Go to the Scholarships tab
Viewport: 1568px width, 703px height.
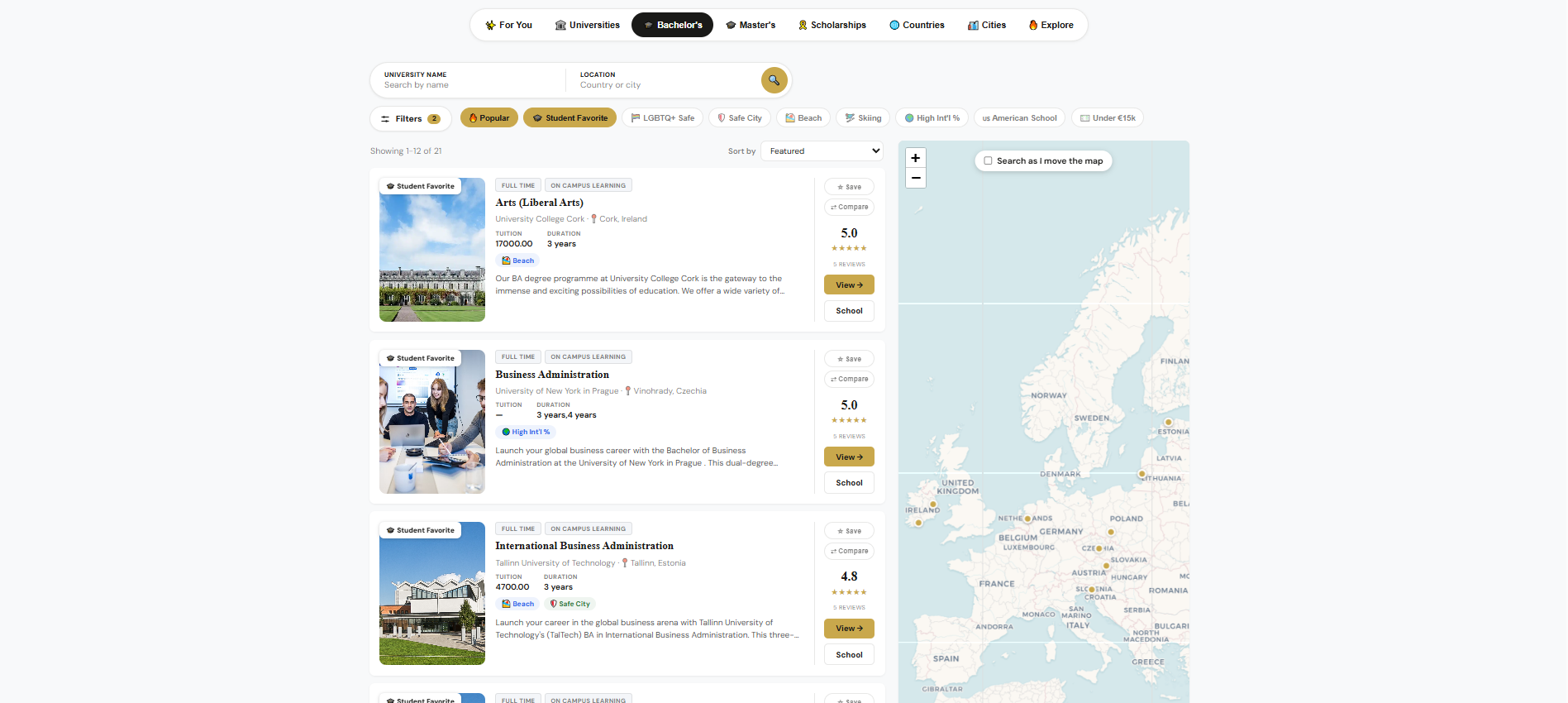832,25
